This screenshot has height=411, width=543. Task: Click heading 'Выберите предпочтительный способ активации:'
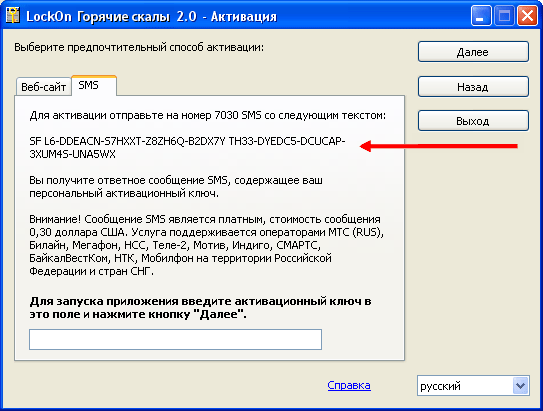point(139,47)
